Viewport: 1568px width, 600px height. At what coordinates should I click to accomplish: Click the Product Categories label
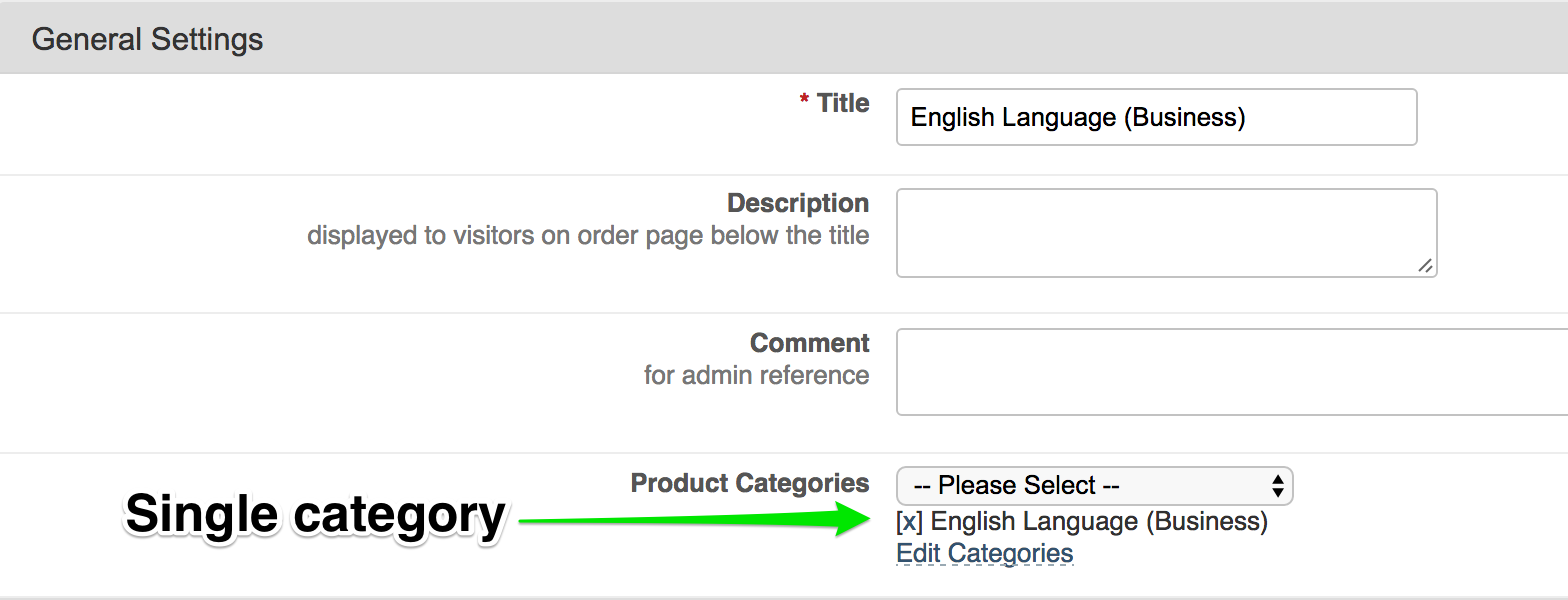pyautogui.click(x=750, y=483)
